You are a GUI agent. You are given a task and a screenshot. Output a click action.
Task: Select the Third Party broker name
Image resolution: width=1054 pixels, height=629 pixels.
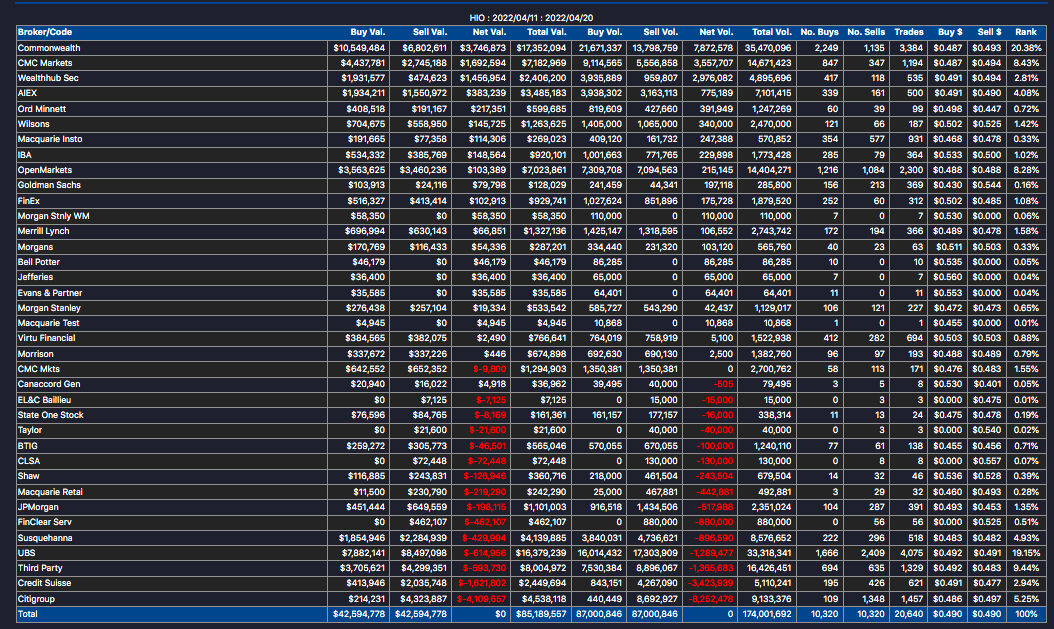40,568
